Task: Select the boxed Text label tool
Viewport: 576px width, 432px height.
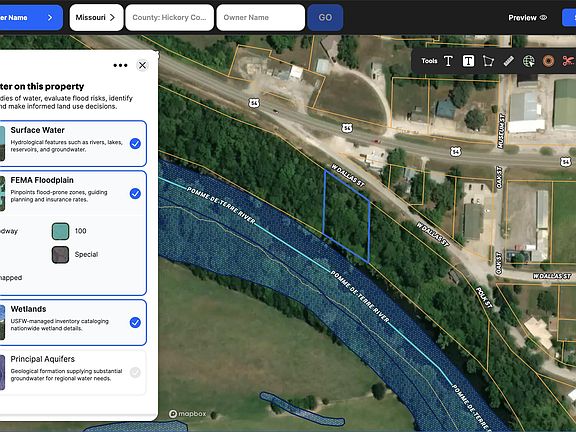Action: tap(468, 61)
